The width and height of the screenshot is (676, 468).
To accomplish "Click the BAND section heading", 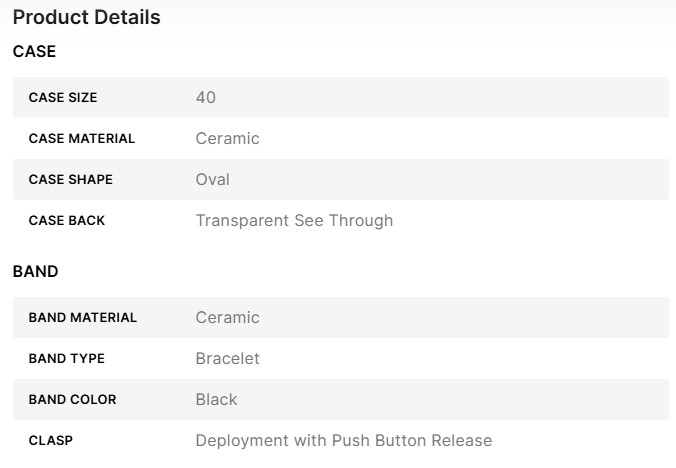I will click(x=35, y=271).
